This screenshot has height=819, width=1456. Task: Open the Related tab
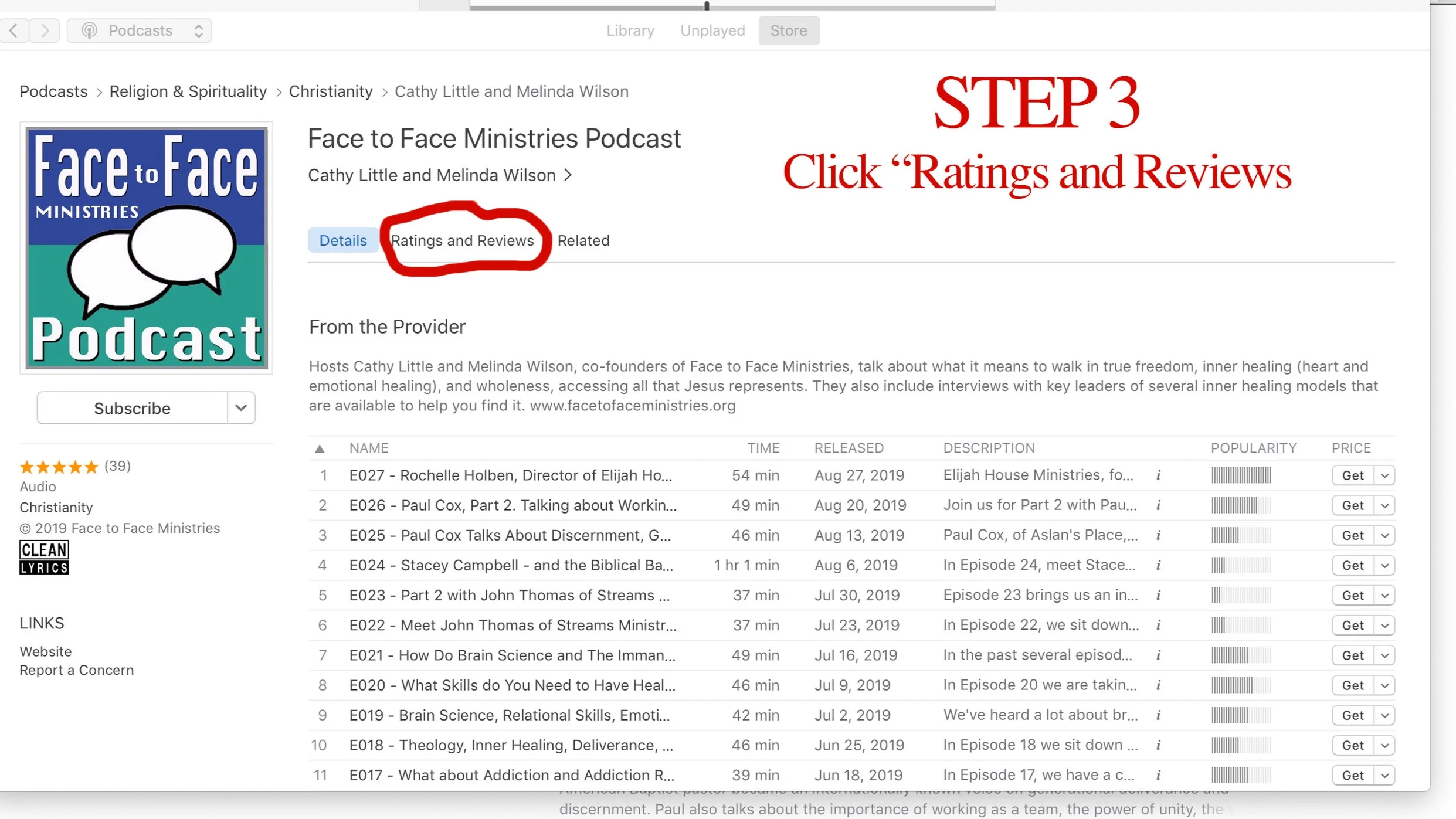[x=583, y=240]
